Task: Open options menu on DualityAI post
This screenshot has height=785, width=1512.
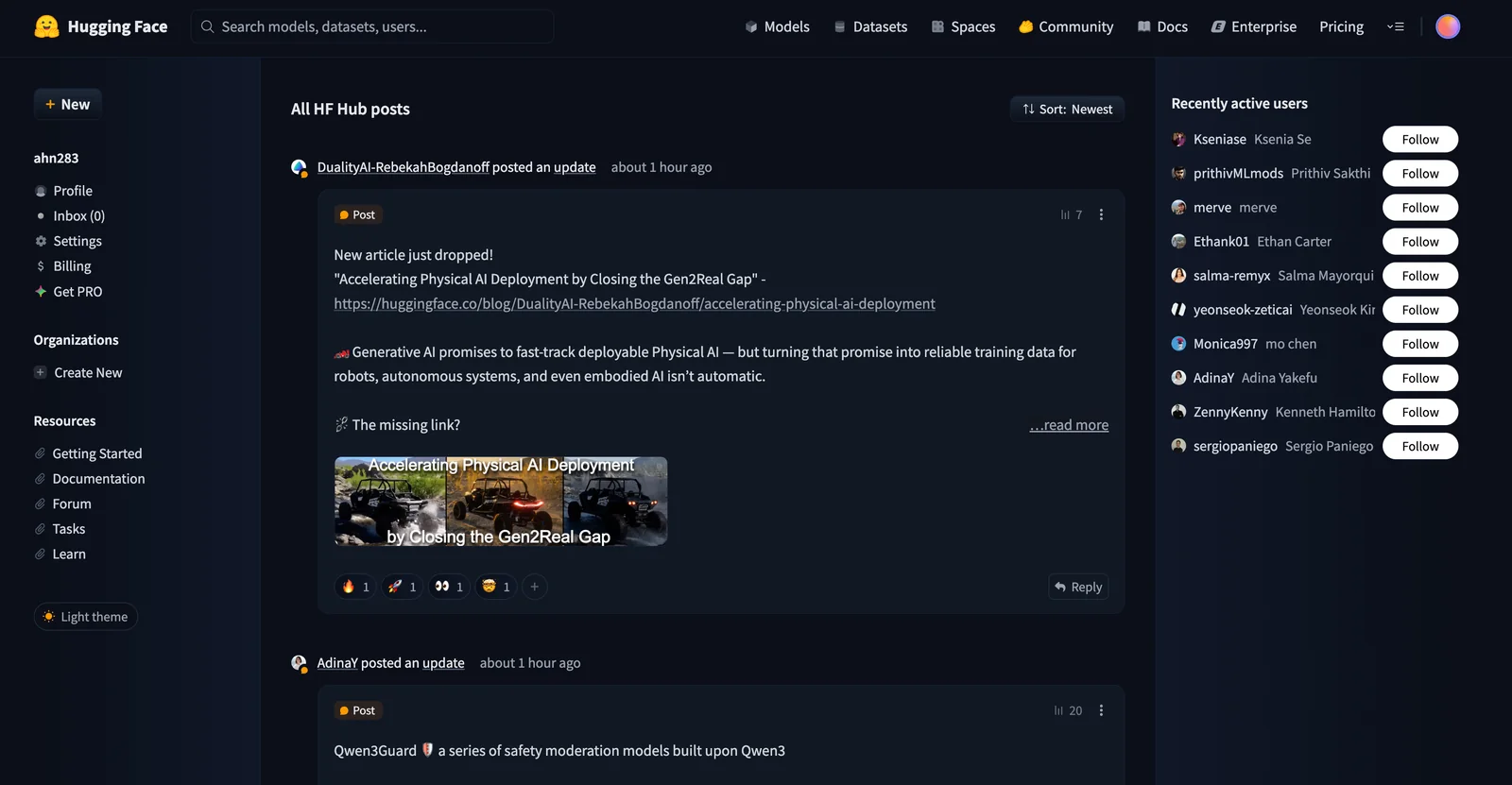Action: (1101, 214)
